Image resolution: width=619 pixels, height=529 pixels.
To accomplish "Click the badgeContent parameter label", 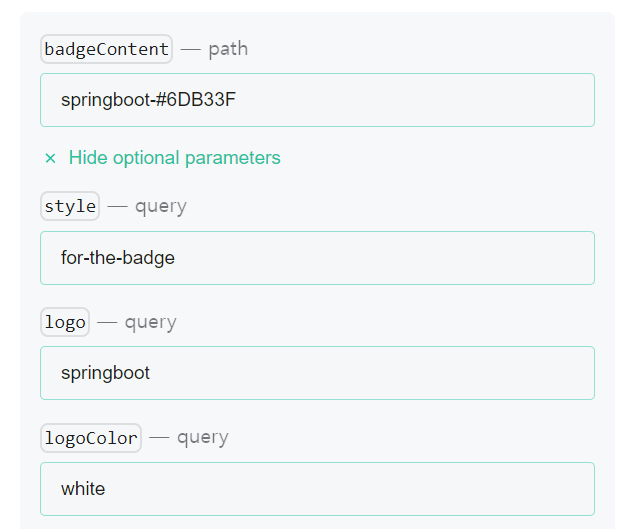I will [106, 49].
